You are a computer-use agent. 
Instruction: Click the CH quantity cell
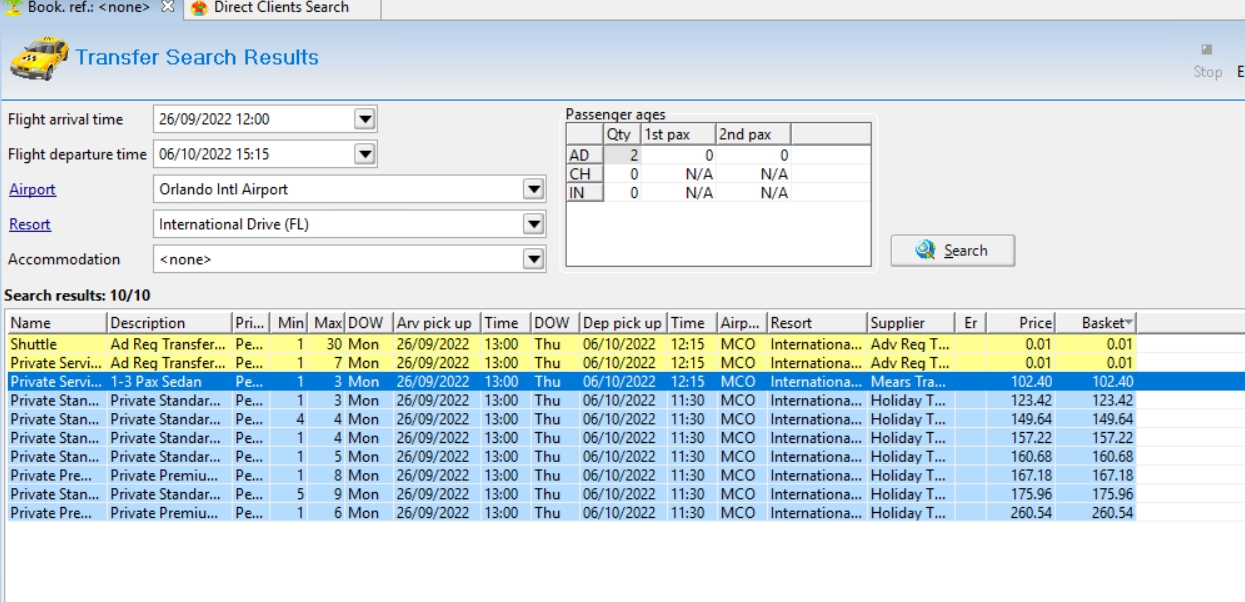pyautogui.click(x=622, y=174)
